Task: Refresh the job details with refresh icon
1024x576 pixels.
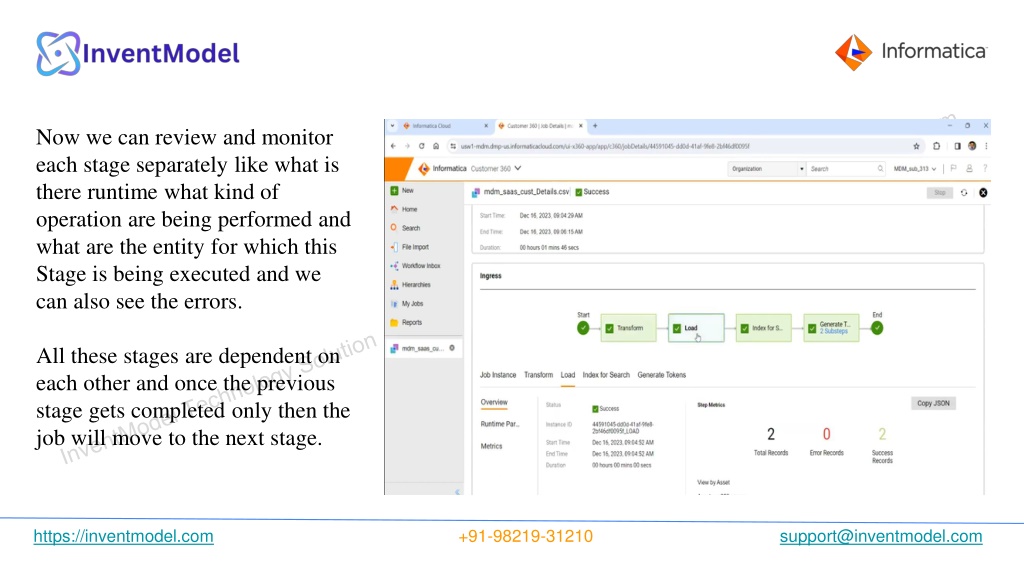Action: point(964,193)
